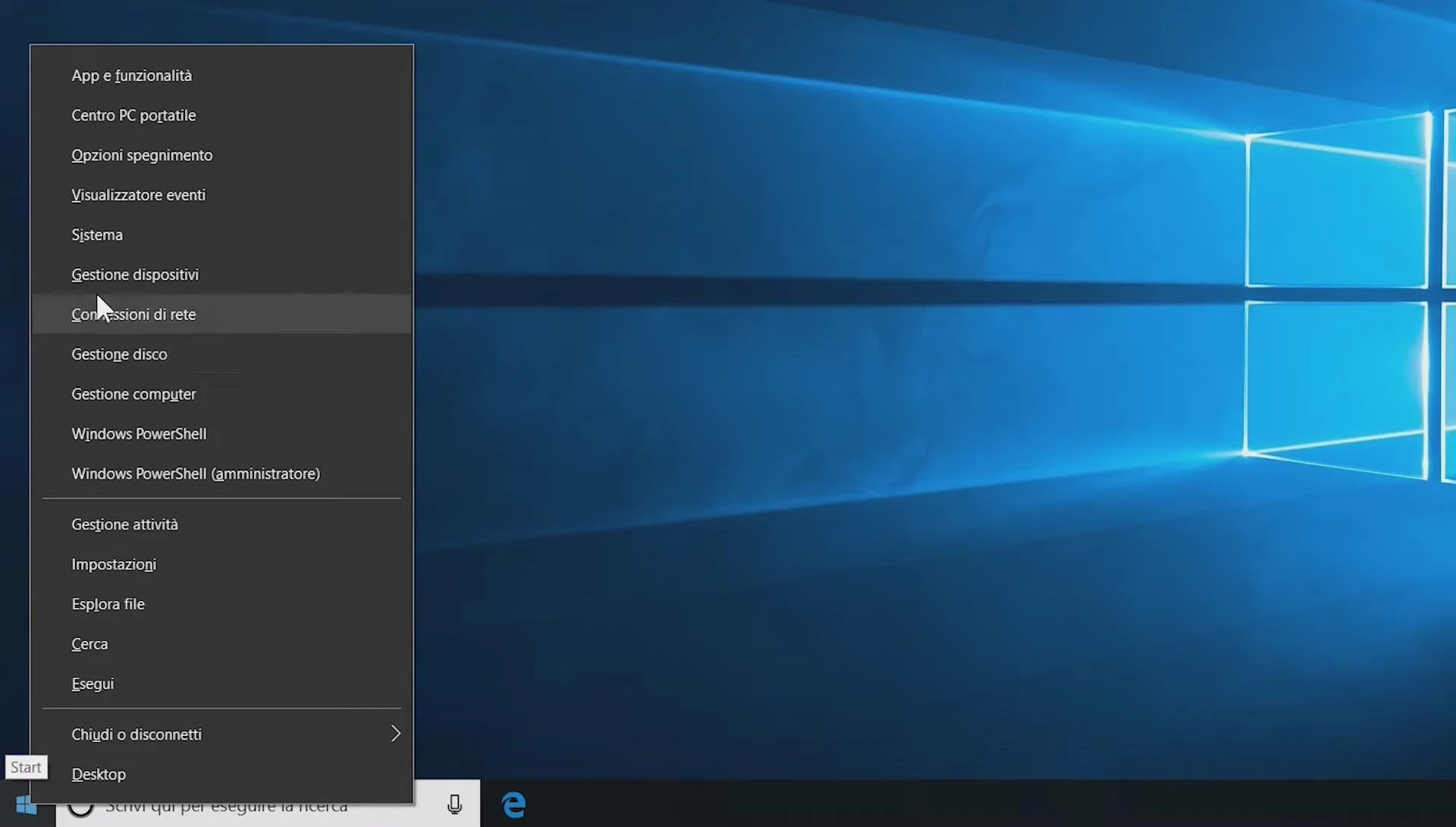Click the Windows Start button icon
Image resolution: width=1456 pixels, height=827 pixels.
25,807
